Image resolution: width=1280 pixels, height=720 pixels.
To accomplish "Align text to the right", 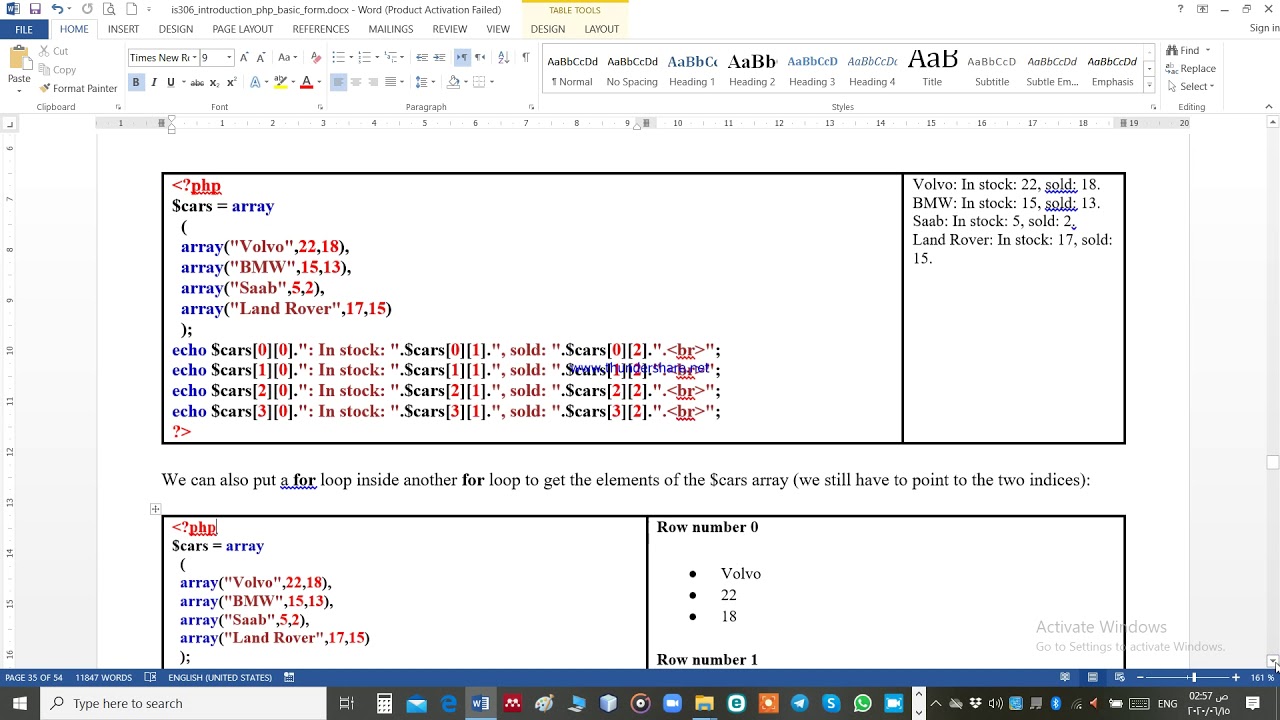I will point(374,82).
